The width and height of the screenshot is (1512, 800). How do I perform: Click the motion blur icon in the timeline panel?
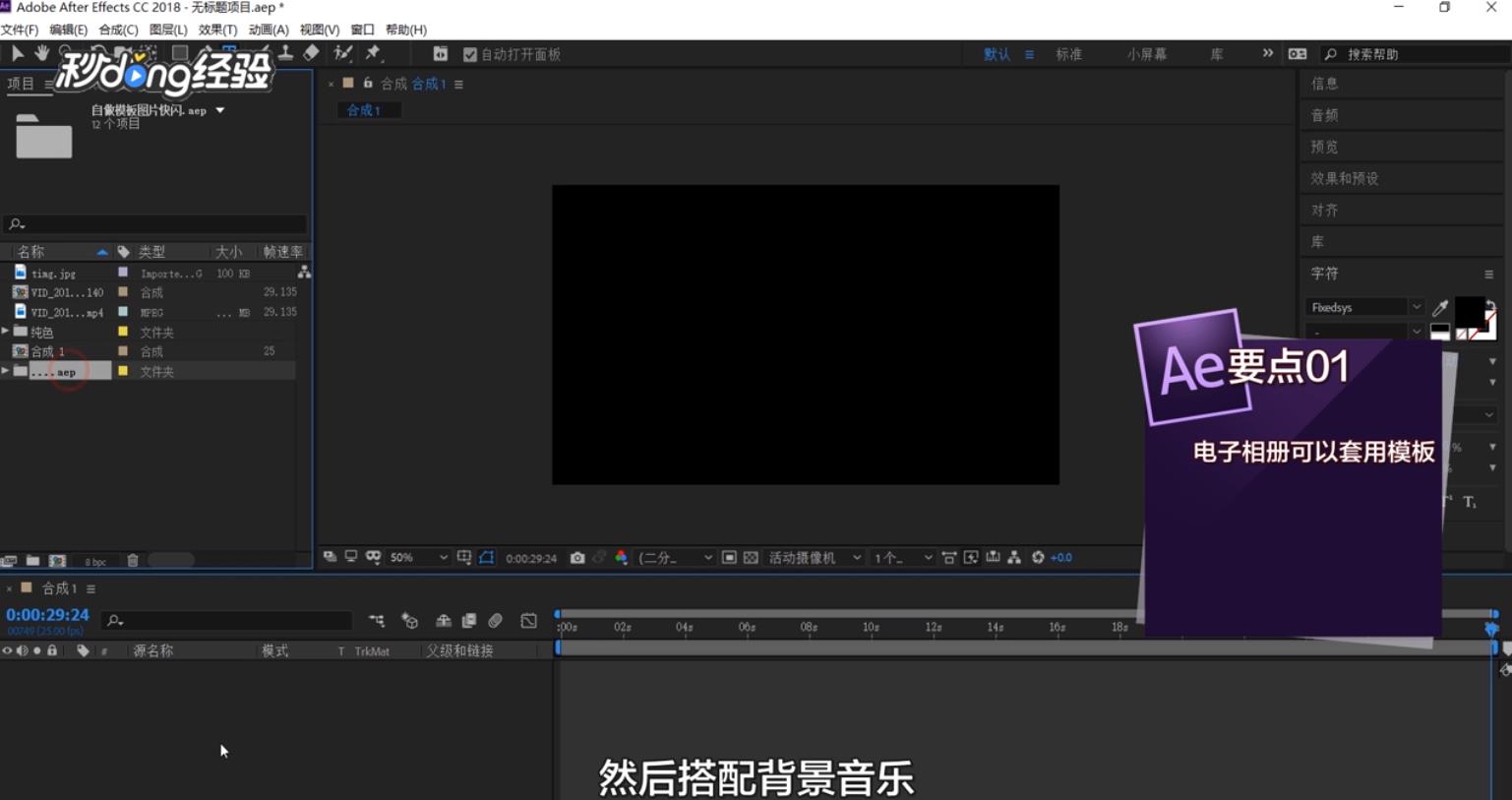point(495,621)
